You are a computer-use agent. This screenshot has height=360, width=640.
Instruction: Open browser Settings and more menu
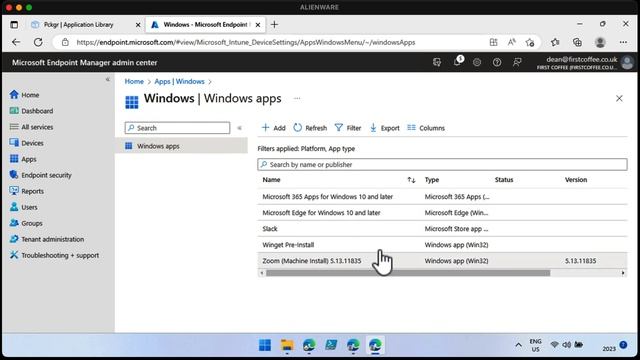point(623,42)
